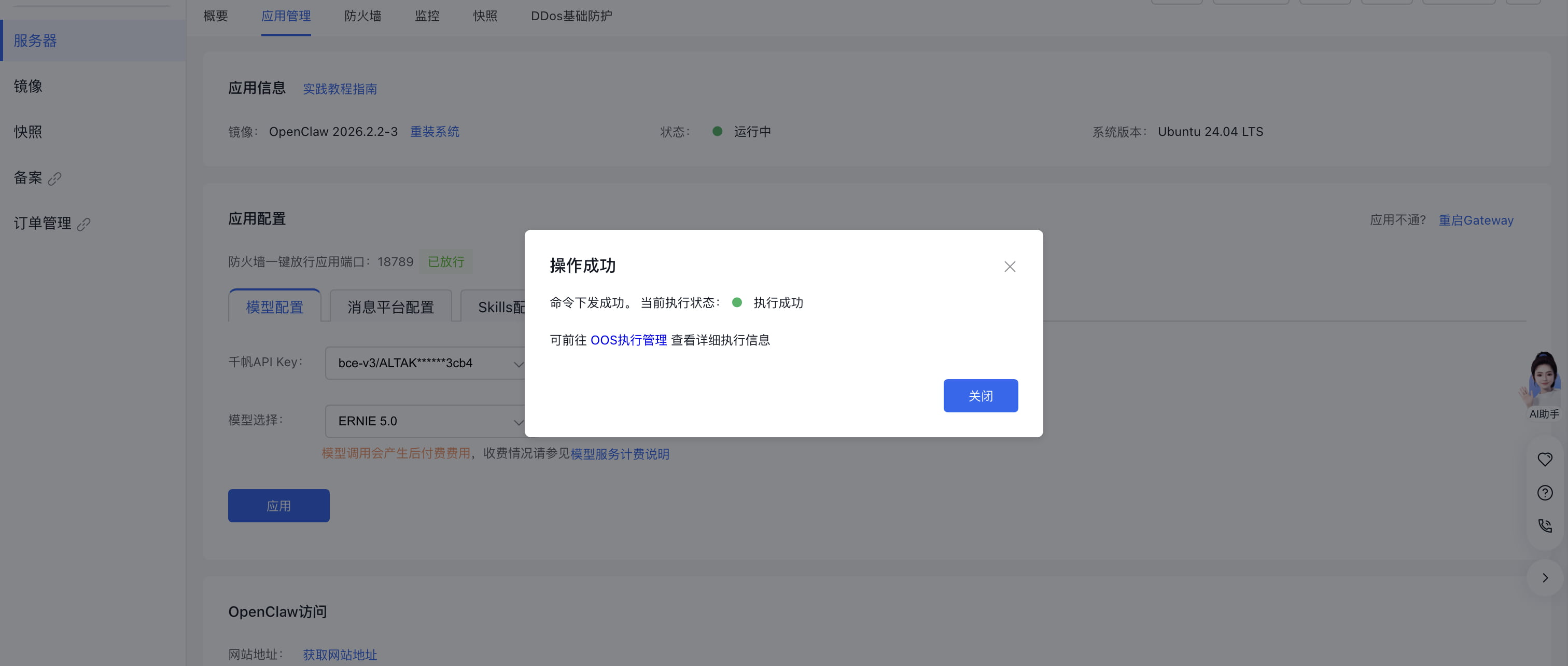Click link icon beside 备案

[55, 178]
